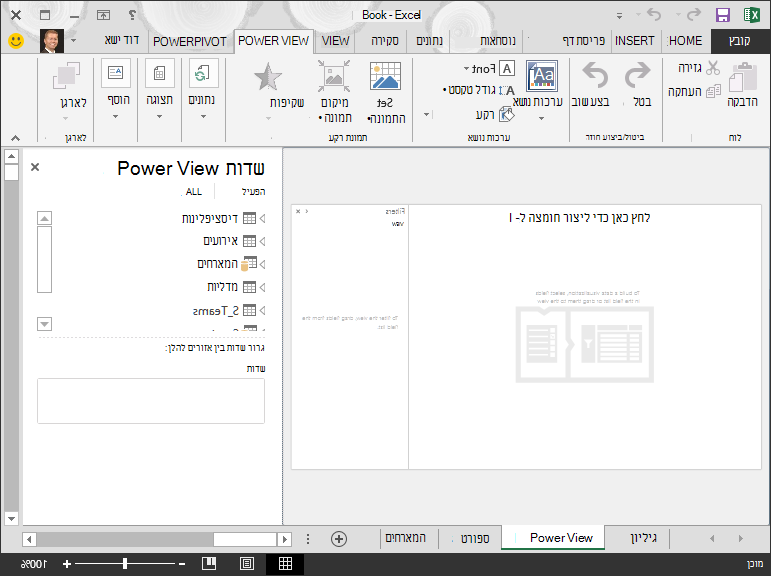Click the בטל (Undo) ribbon arrow
Viewport: 771px width, 576px height.
[637, 76]
